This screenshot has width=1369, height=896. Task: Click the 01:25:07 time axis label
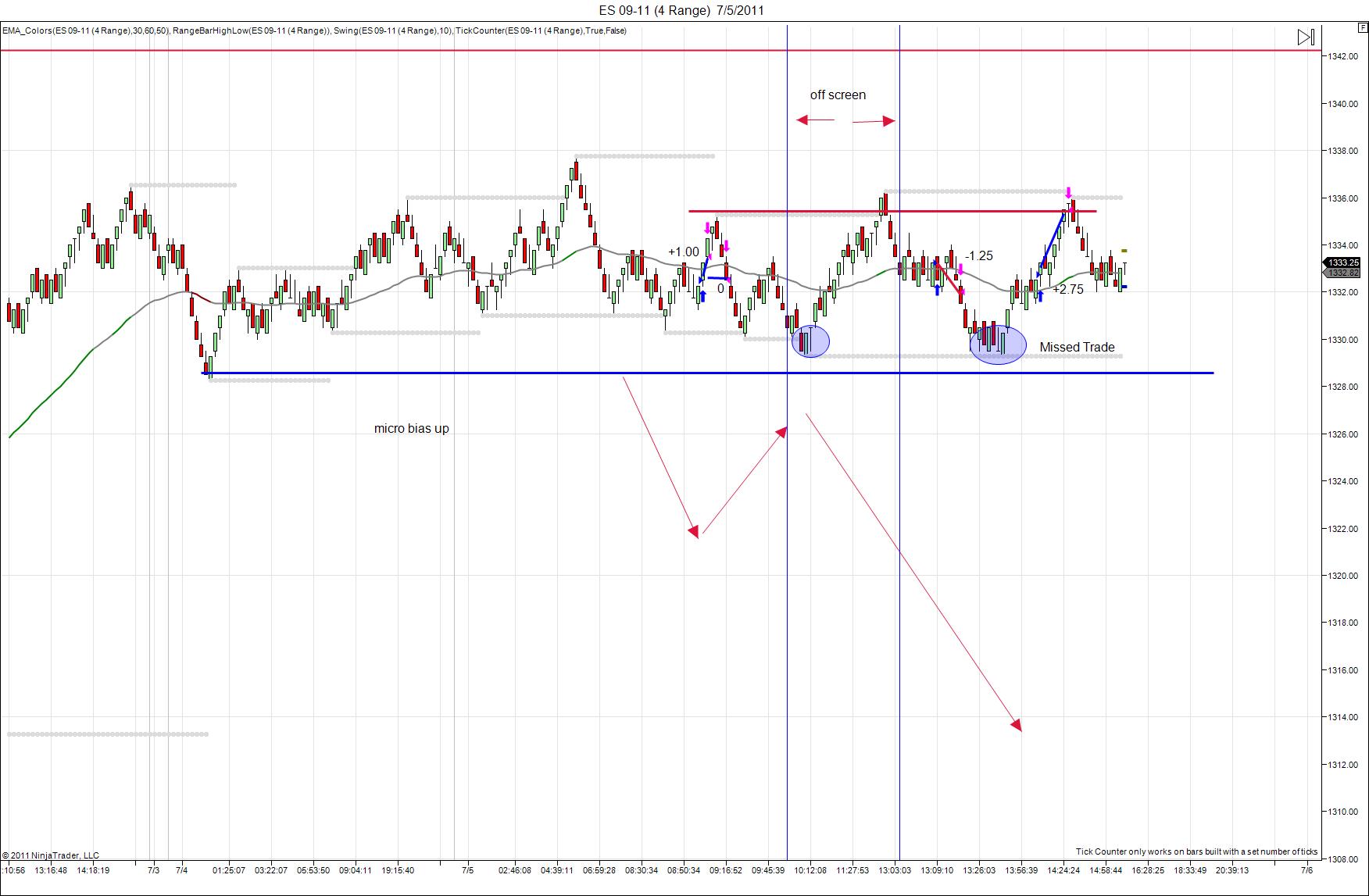[229, 870]
